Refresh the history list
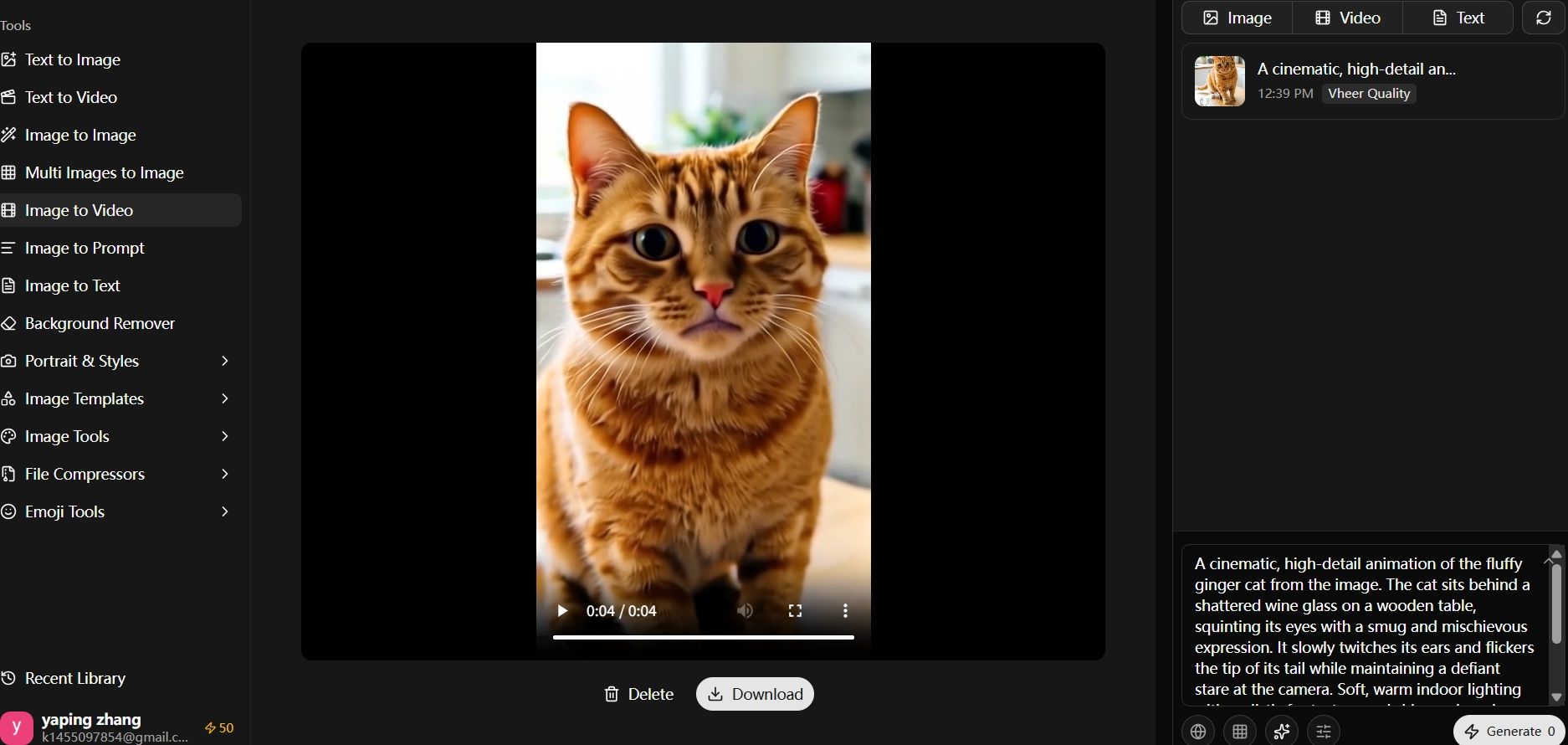Image resolution: width=1568 pixels, height=745 pixels. coord(1544,18)
